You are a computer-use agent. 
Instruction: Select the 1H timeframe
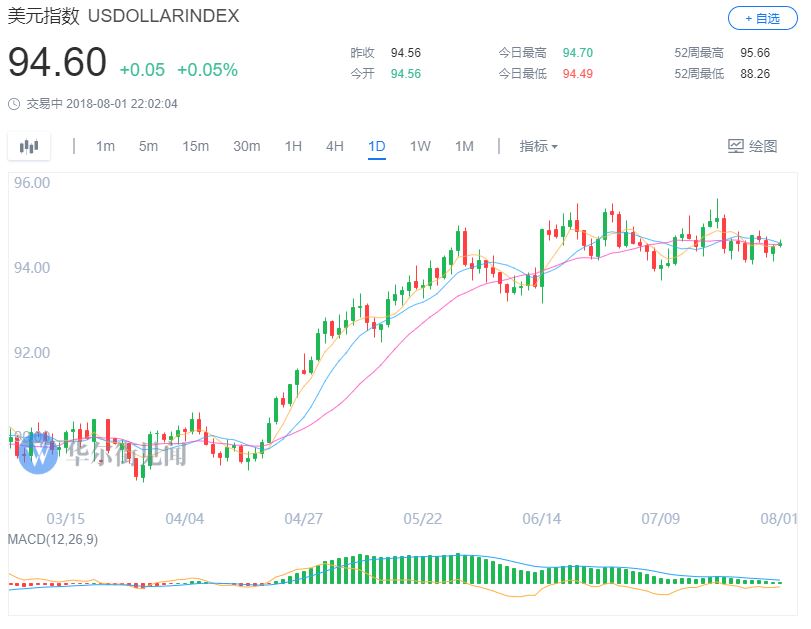click(x=293, y=146)
